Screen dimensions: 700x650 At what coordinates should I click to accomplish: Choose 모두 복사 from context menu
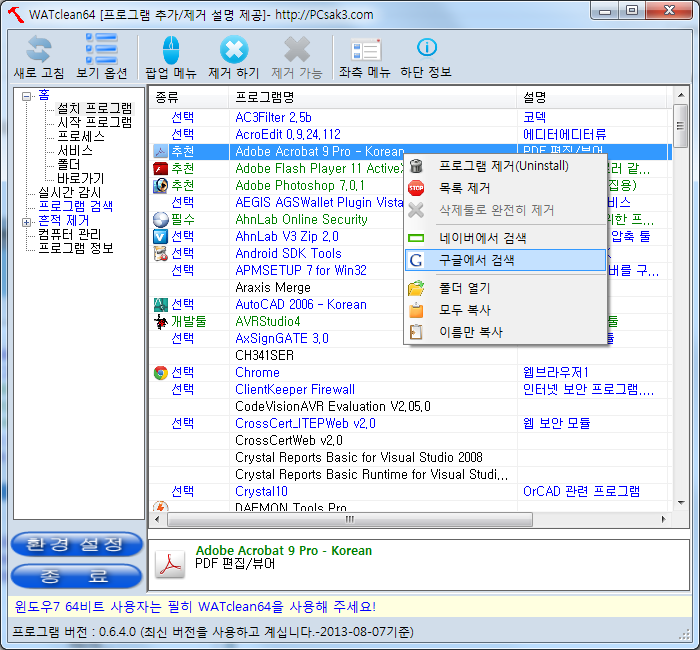[x=505, y=310]
